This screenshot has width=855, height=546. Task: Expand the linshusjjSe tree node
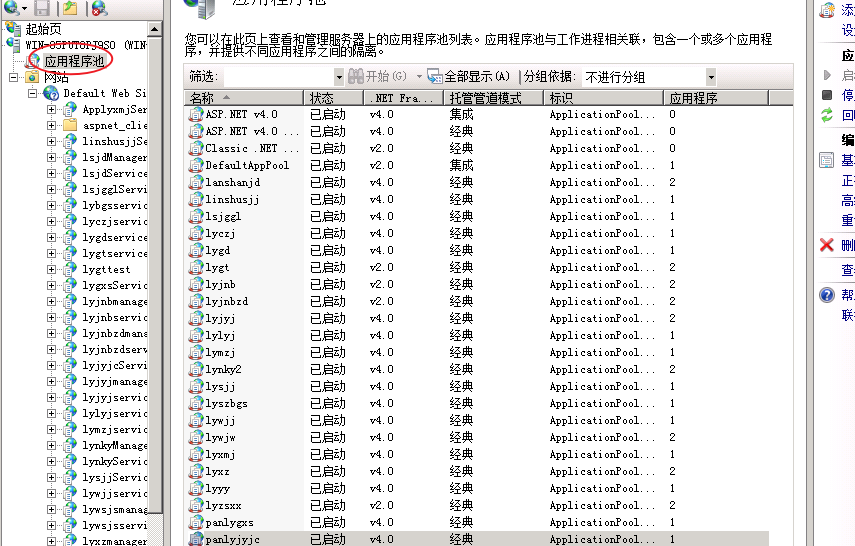click(51, 141)
